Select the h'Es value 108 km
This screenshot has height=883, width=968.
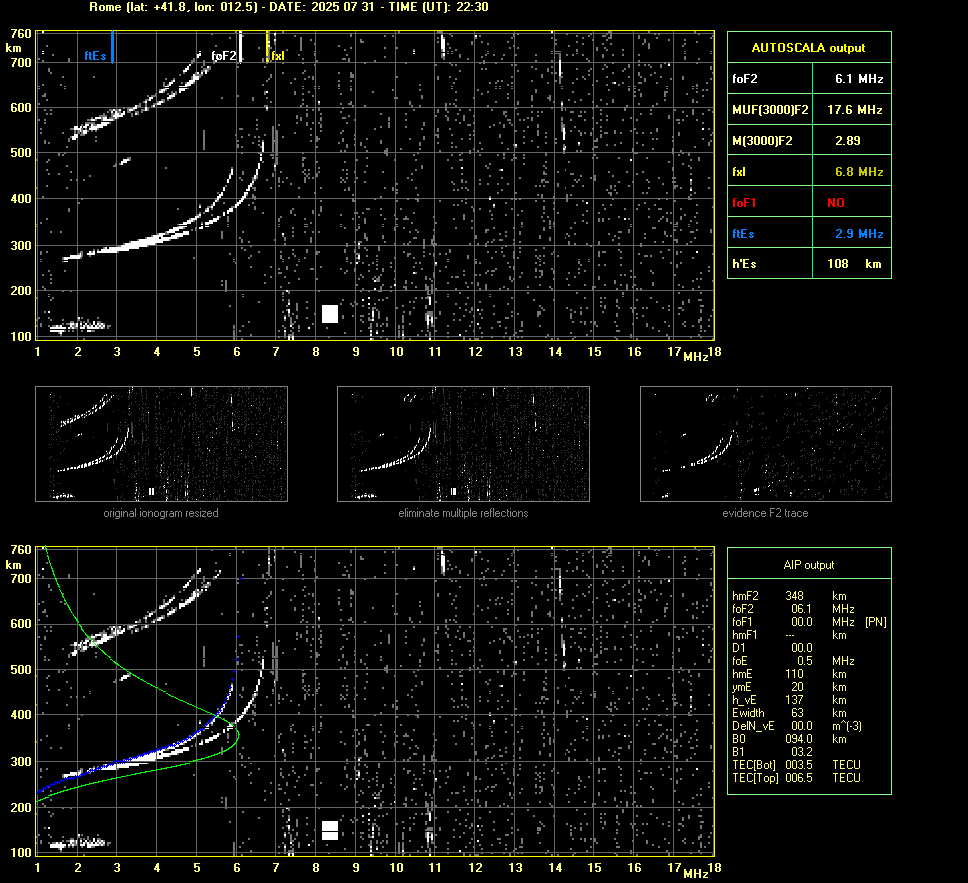tap(854, 264)
